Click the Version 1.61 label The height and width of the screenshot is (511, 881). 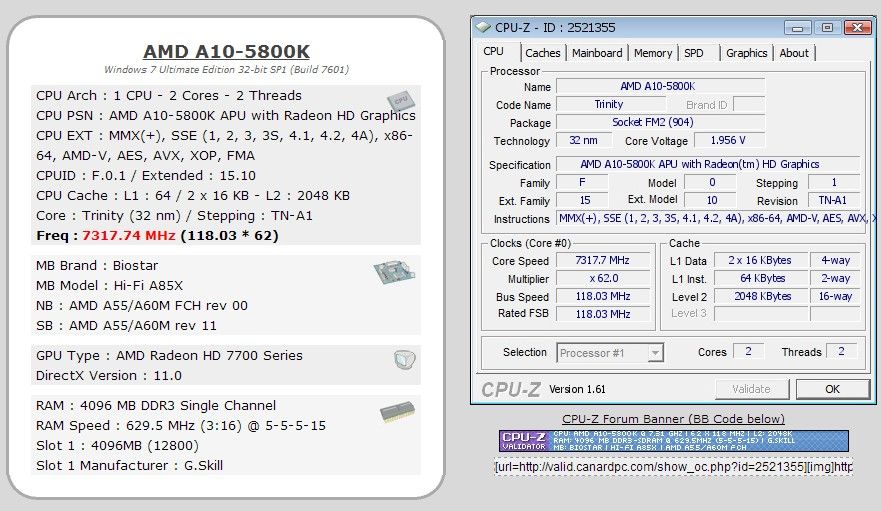[x=577, y=389]
